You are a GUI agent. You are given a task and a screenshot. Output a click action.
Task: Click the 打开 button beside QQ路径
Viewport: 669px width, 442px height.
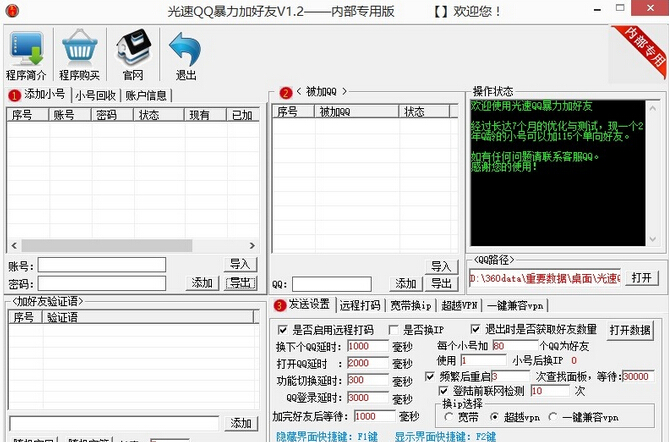(x=642, y=278)
